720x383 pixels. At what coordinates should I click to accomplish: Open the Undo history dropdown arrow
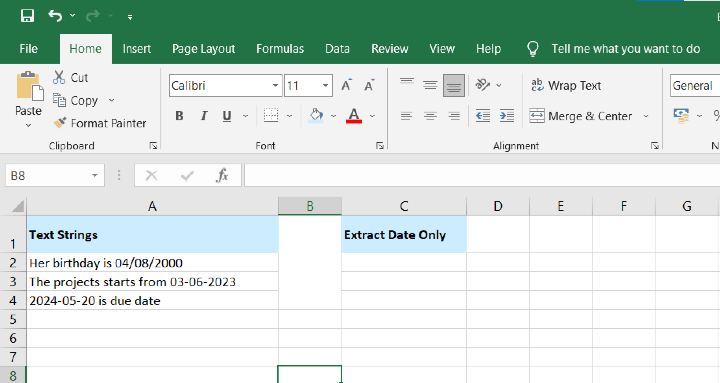point(73,16)
